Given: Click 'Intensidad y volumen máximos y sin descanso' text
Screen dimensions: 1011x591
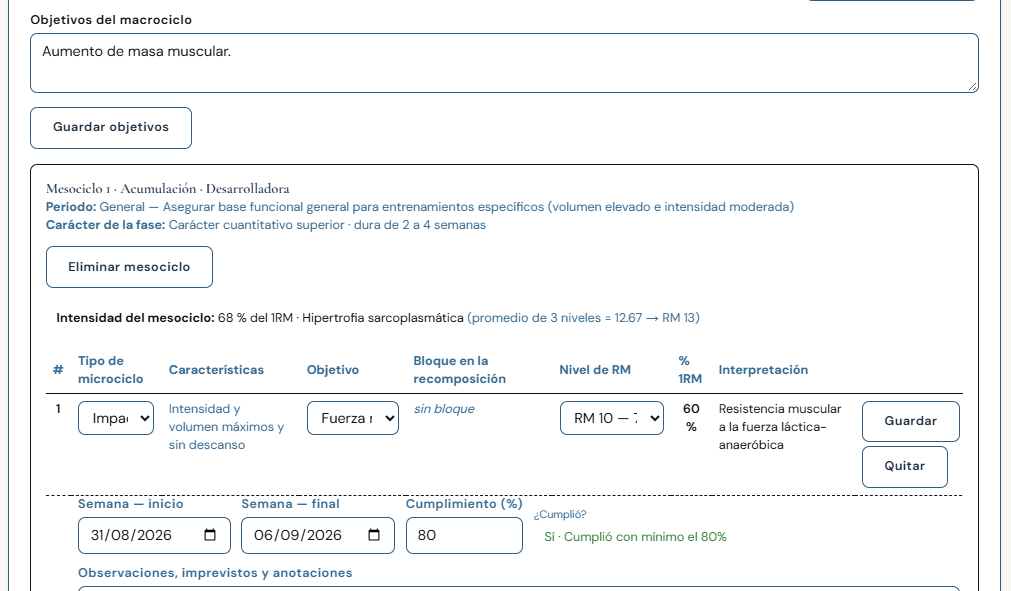Looking at the screenshot, I should coord(226,427).
